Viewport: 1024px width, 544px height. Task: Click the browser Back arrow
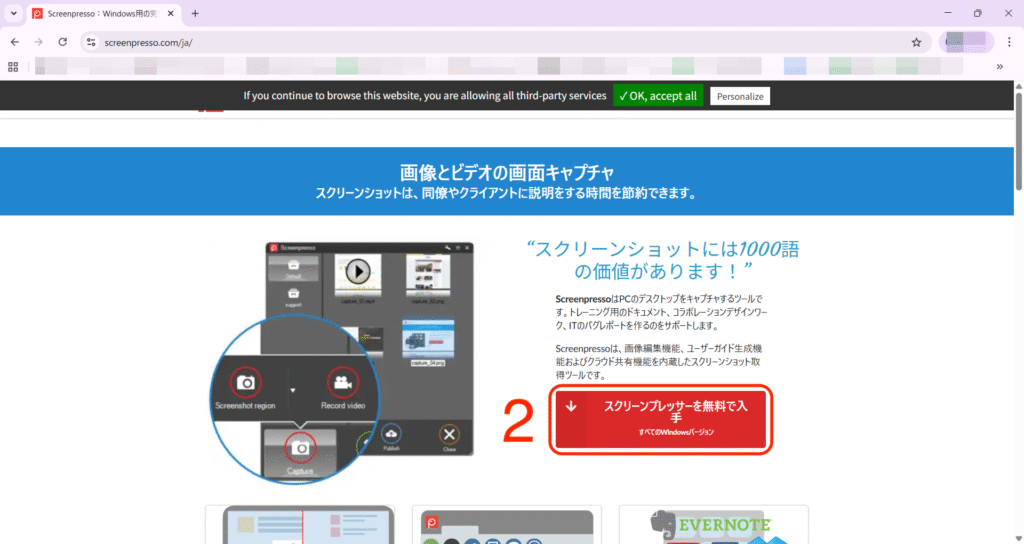14,42
